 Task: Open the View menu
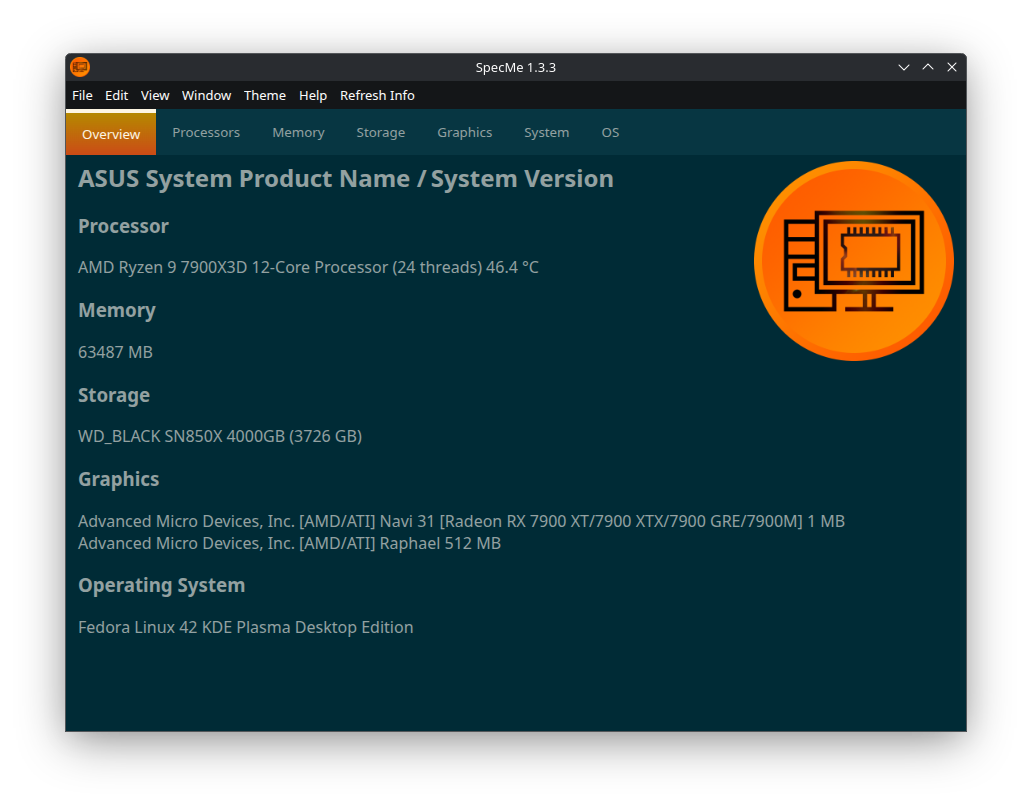155,95
